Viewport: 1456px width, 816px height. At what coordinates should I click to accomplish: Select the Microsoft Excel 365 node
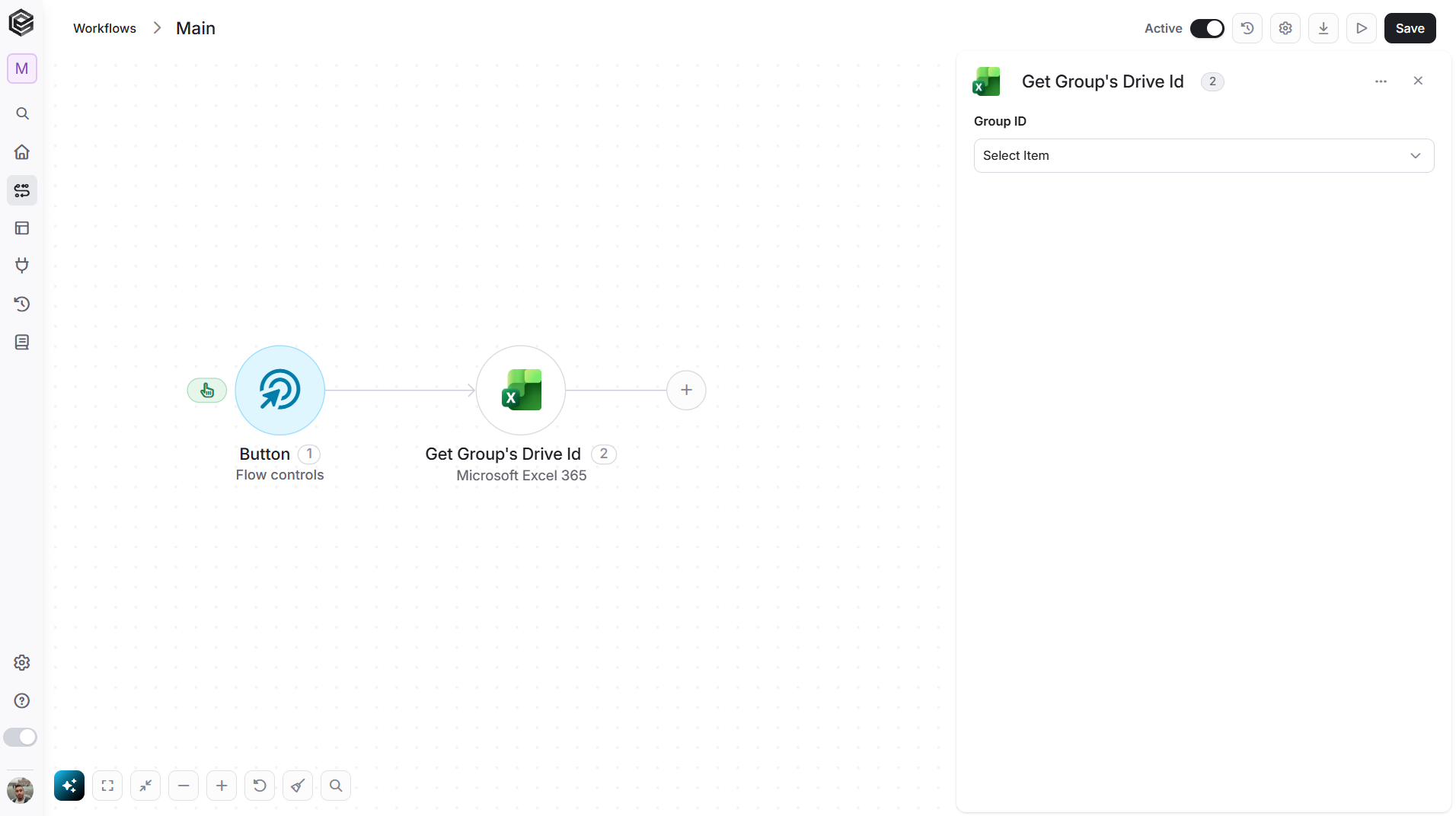click(x=521, y=390)
